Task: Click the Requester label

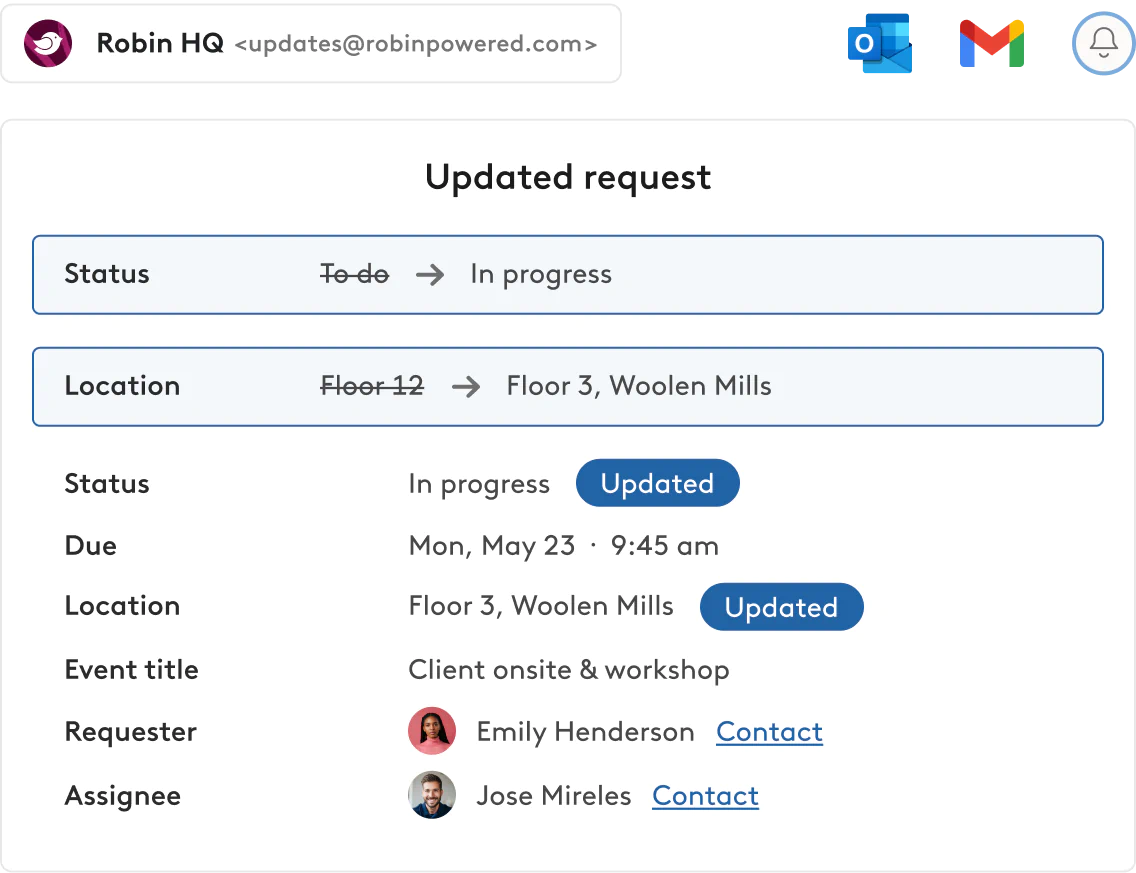Action: pyautogui.click(x=130, y=732)
